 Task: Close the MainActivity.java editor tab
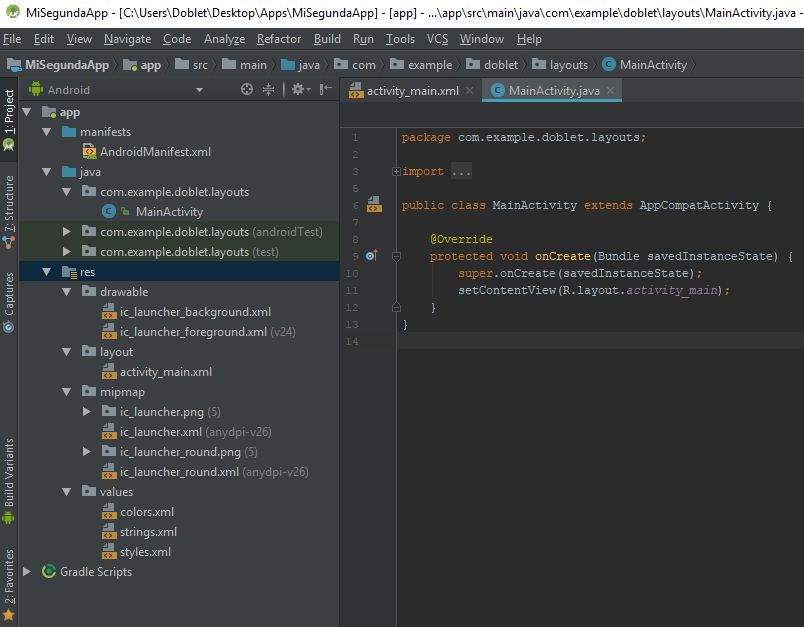[x=612, y=91]
